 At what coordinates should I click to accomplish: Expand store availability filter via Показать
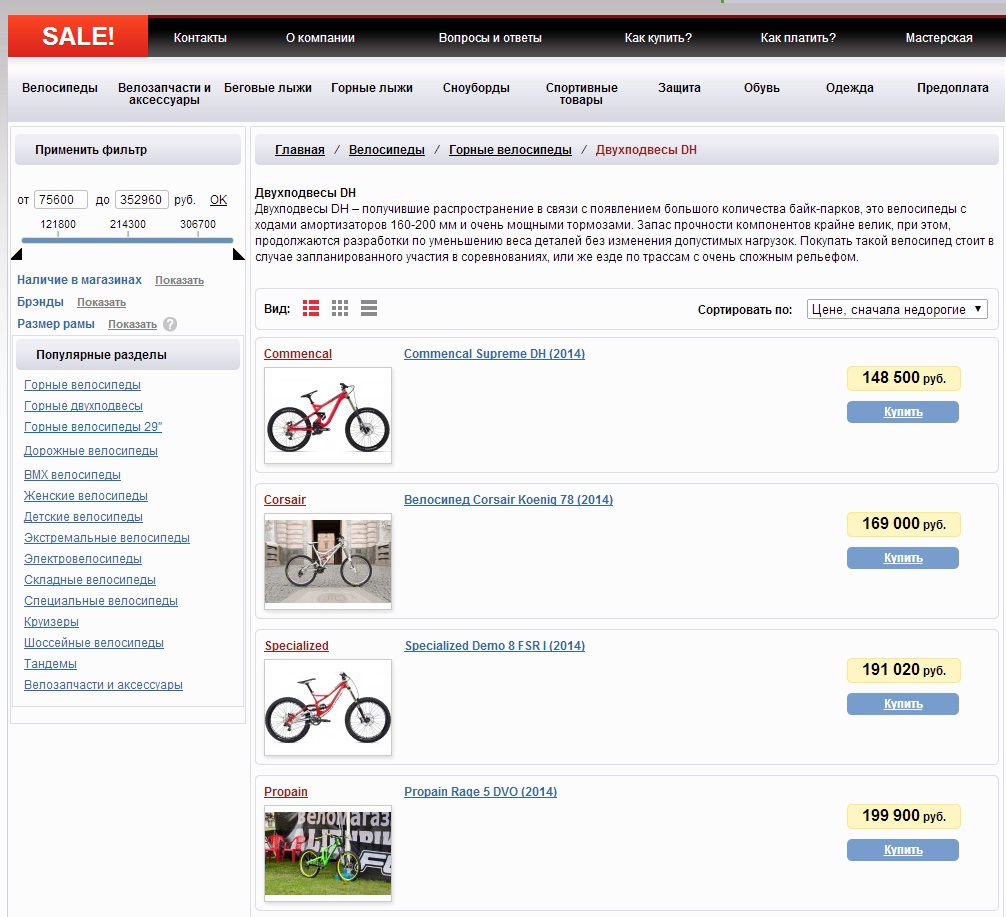coord(180,280)
